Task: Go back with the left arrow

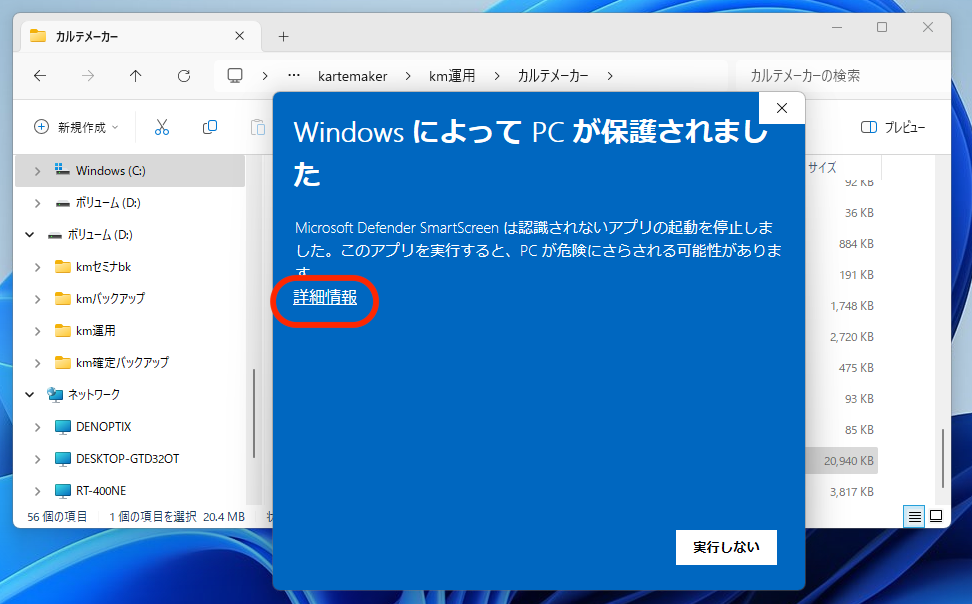Action: [x=40, y=76]
